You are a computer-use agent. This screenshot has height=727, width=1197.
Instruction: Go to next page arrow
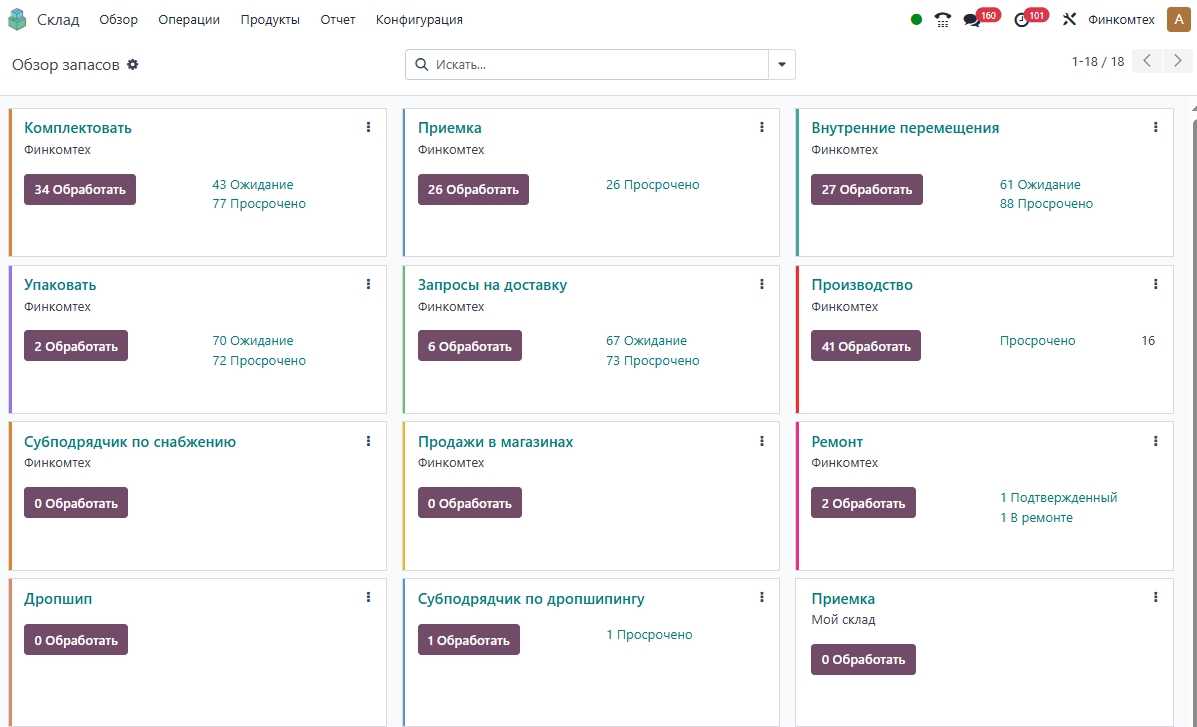tap(1177, 62)
